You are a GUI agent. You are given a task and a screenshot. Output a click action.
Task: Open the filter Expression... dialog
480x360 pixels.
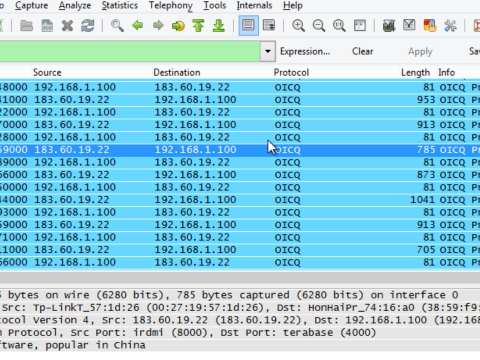coord(305,51)
